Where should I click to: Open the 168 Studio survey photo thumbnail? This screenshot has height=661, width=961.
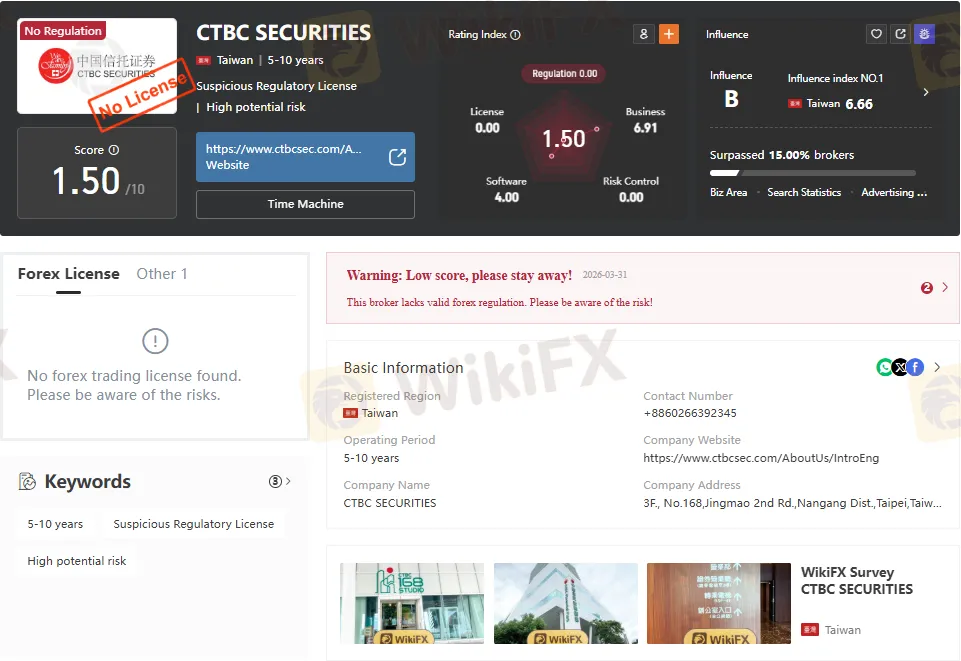(412, 603)
